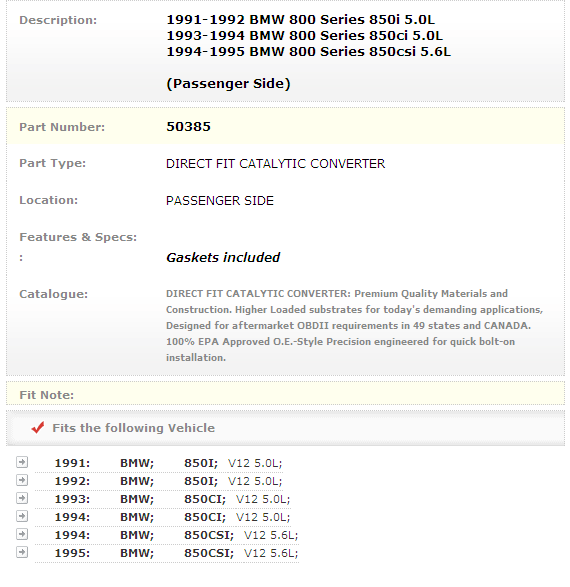Click the DIRECT FIT CATALYTIC CONVERTER part type
This screenshot has width=570, height=587.
tap(275, 164)
